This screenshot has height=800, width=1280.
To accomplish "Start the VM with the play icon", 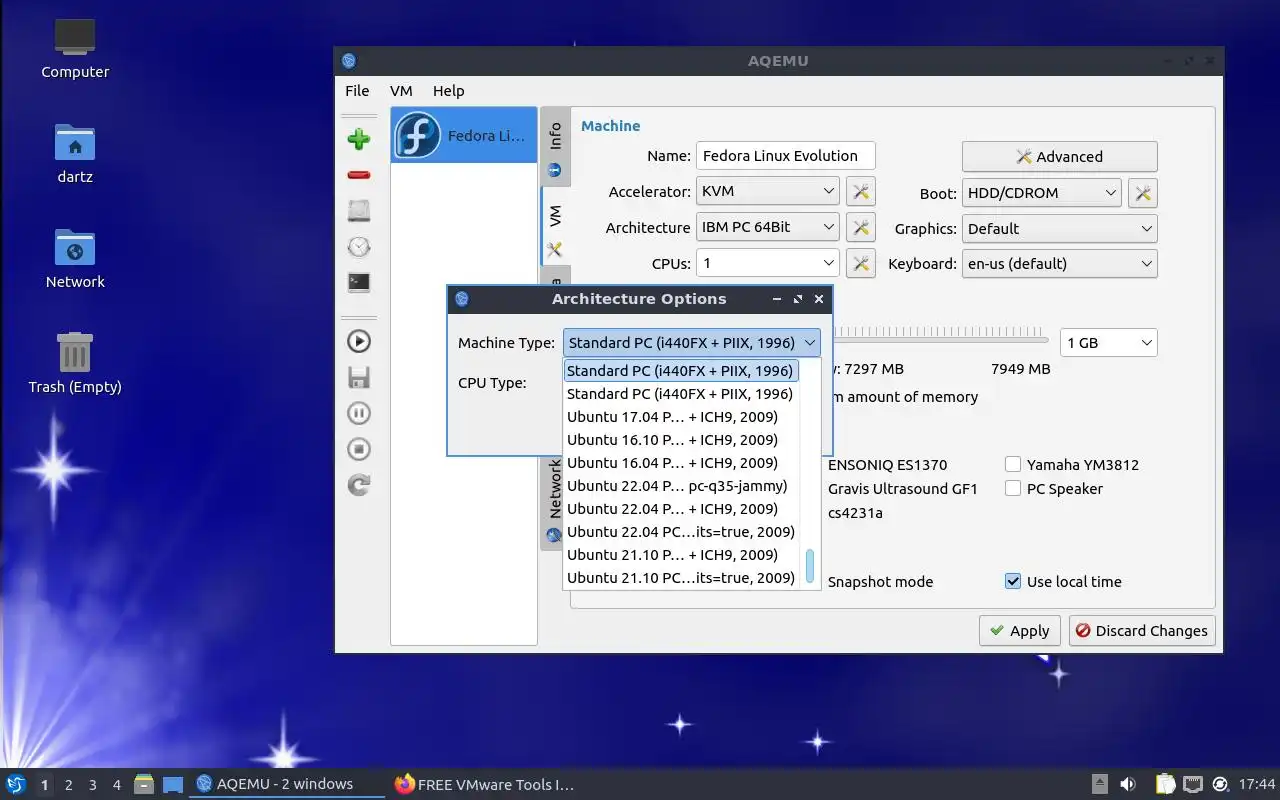I will tap(359, 341).
